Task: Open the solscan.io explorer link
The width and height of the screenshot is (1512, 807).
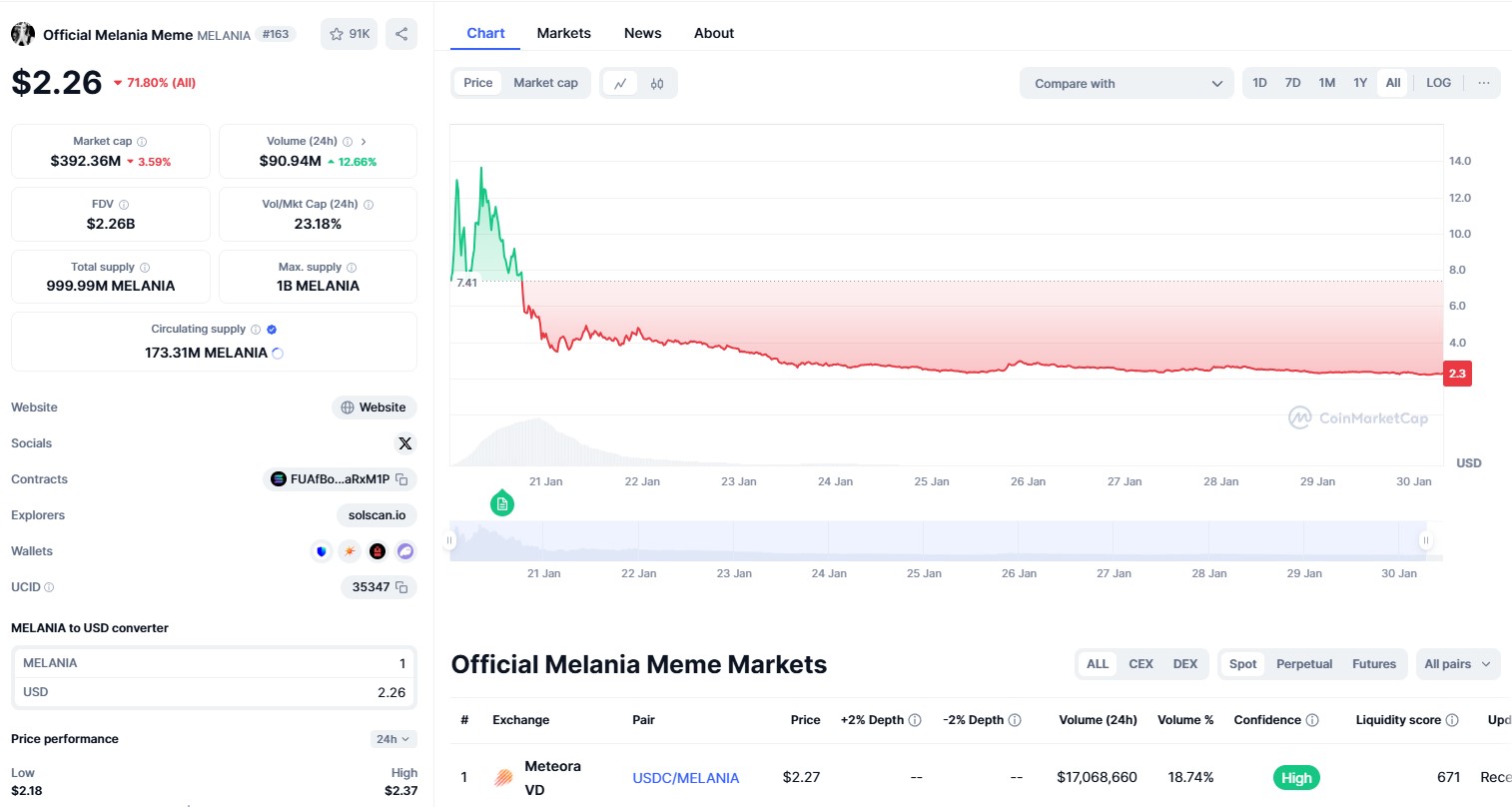Action: (377, 515)
